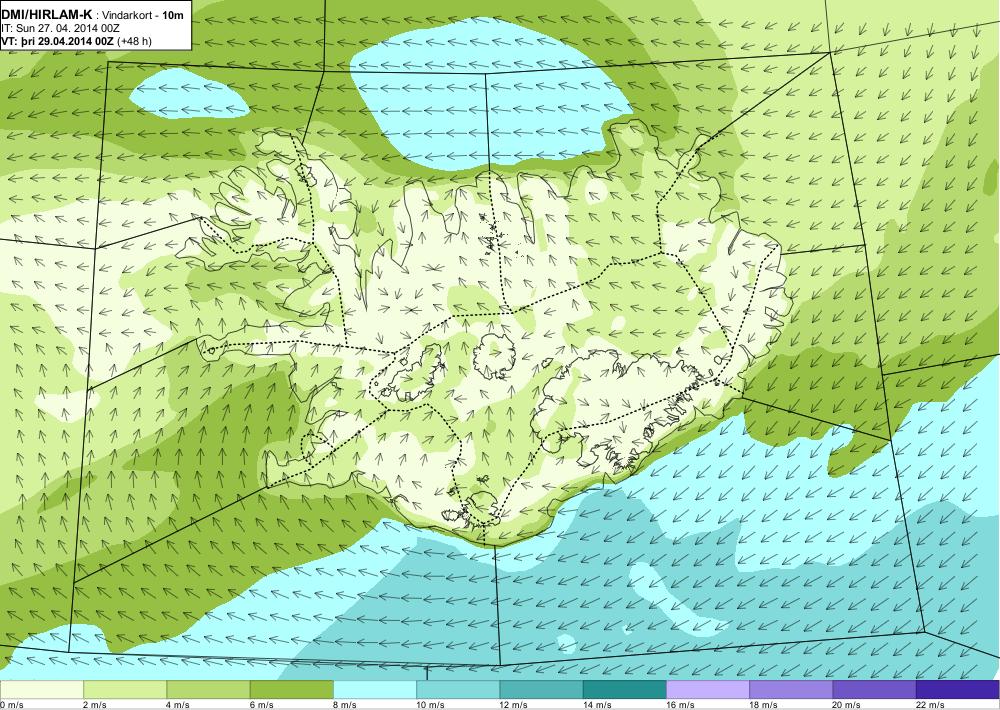The image size is (1000, 710).
Task: Click the medium purple swatch starting at 18 m/s
Action: point(791,690)
